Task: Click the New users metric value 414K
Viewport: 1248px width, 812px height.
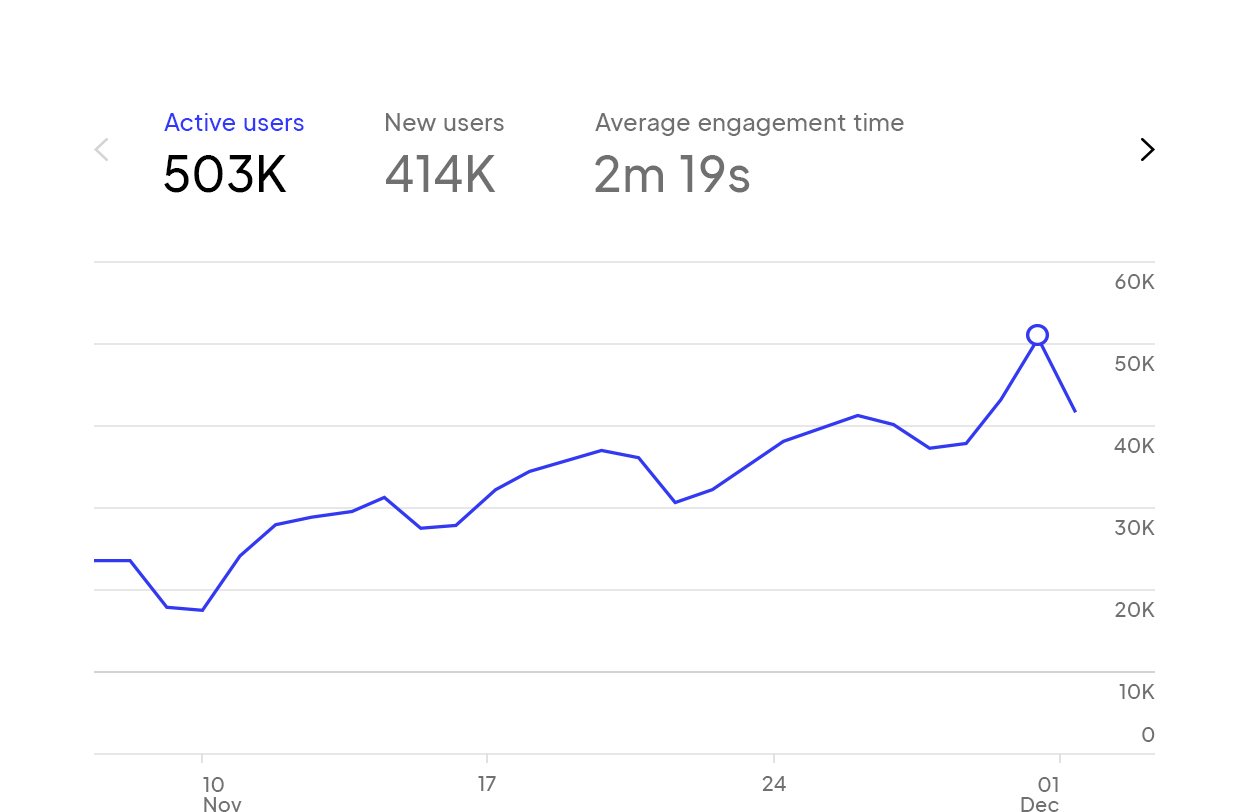Action: [440, 174]
